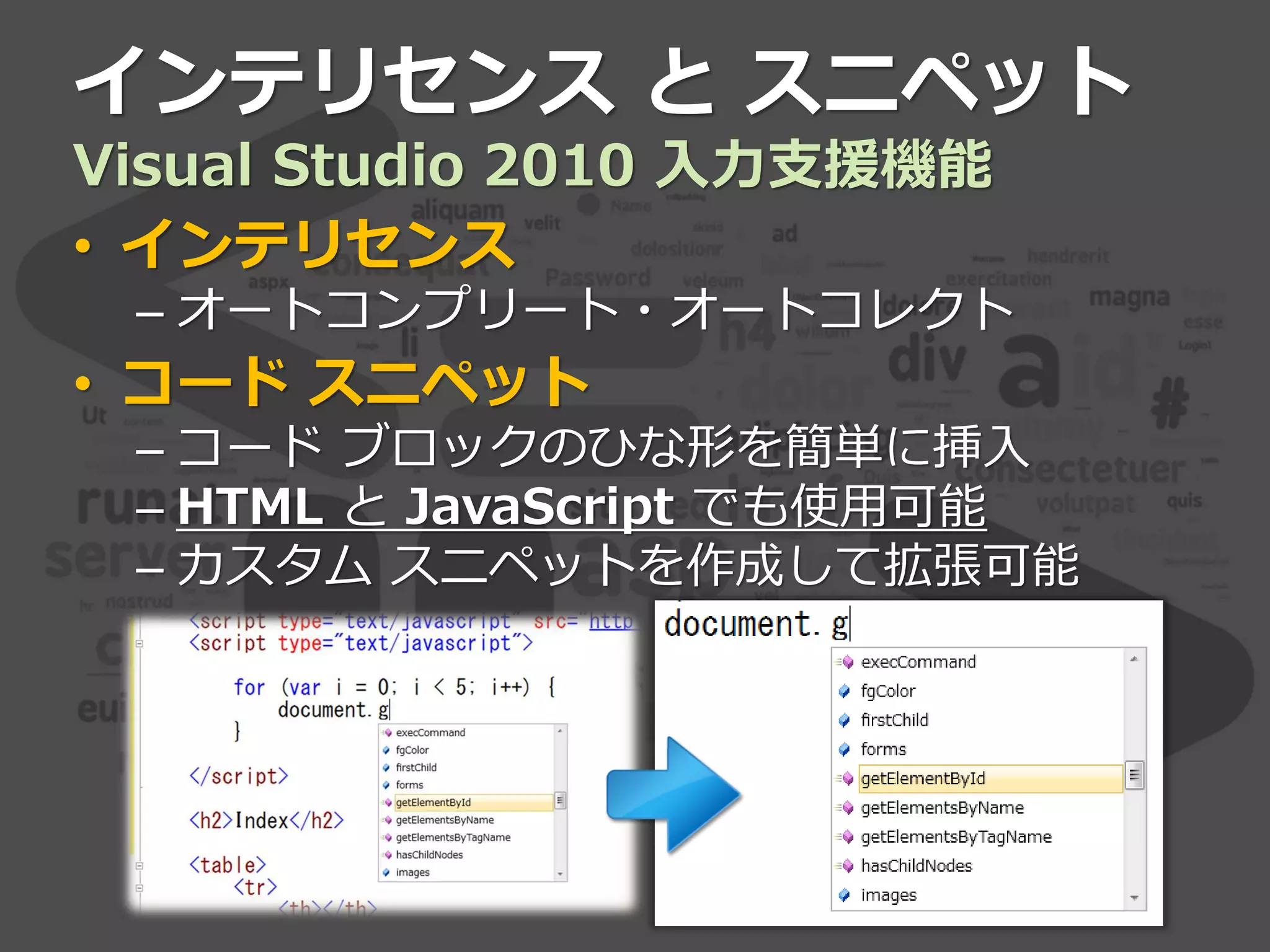The height and width of the screenshot is (952, 1270).
Task: Click 'document.g' inside the for loop of the small editor
Action: (334, 710)
